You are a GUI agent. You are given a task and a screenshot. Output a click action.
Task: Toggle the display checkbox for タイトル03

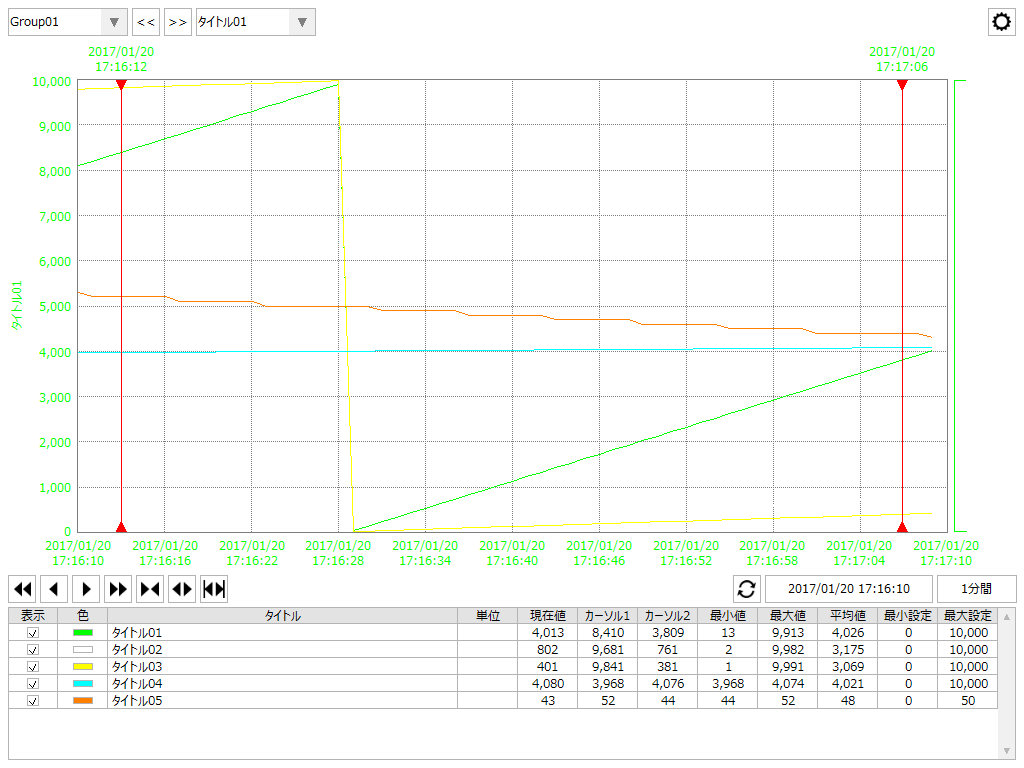(x=33, y=667)
